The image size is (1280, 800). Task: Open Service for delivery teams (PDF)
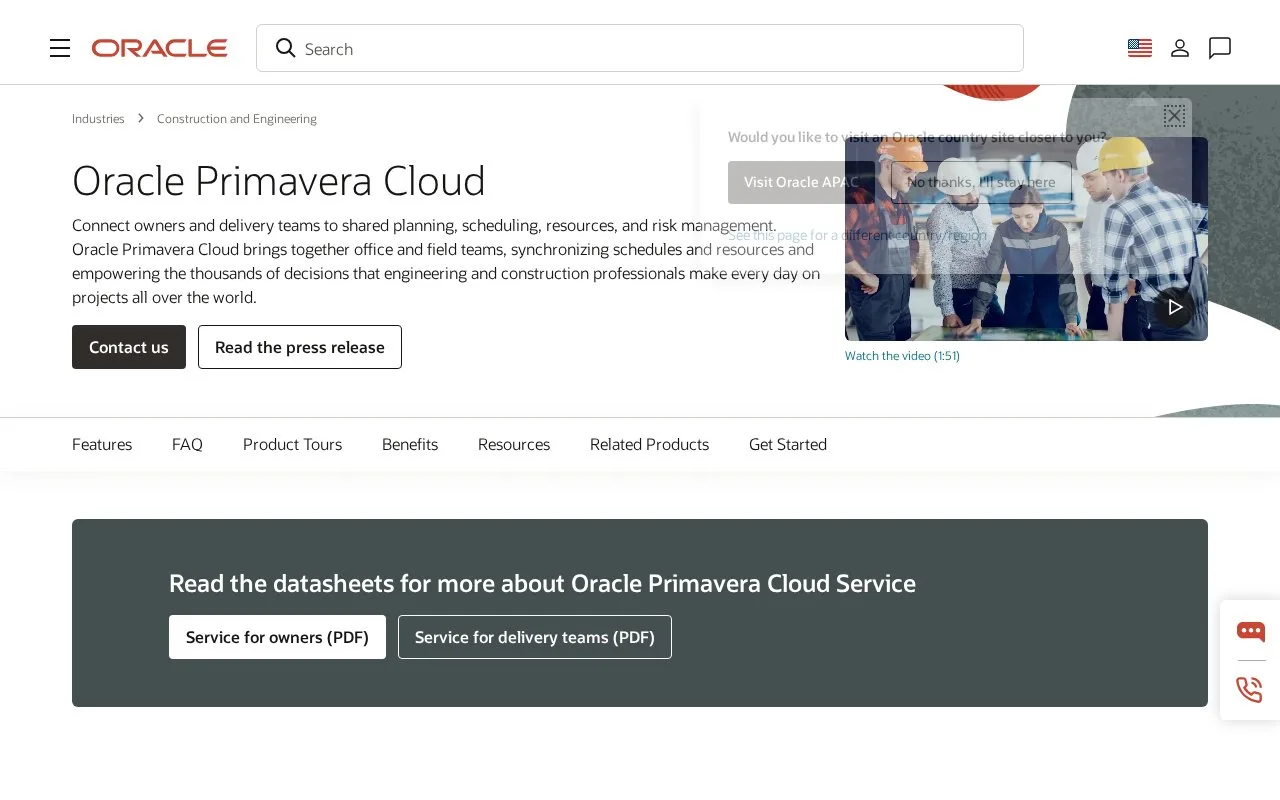point(535,637)
